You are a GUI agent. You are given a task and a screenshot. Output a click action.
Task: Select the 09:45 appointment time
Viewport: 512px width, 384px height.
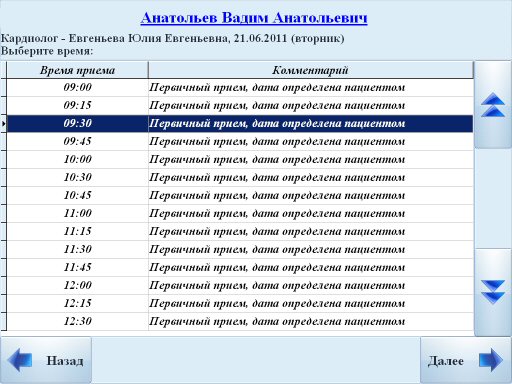[77, 141]
